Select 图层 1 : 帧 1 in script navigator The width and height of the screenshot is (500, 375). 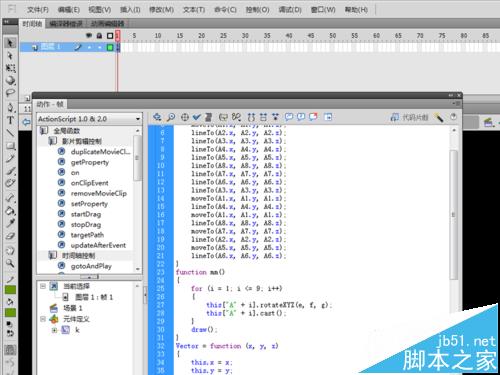(94, 297)
